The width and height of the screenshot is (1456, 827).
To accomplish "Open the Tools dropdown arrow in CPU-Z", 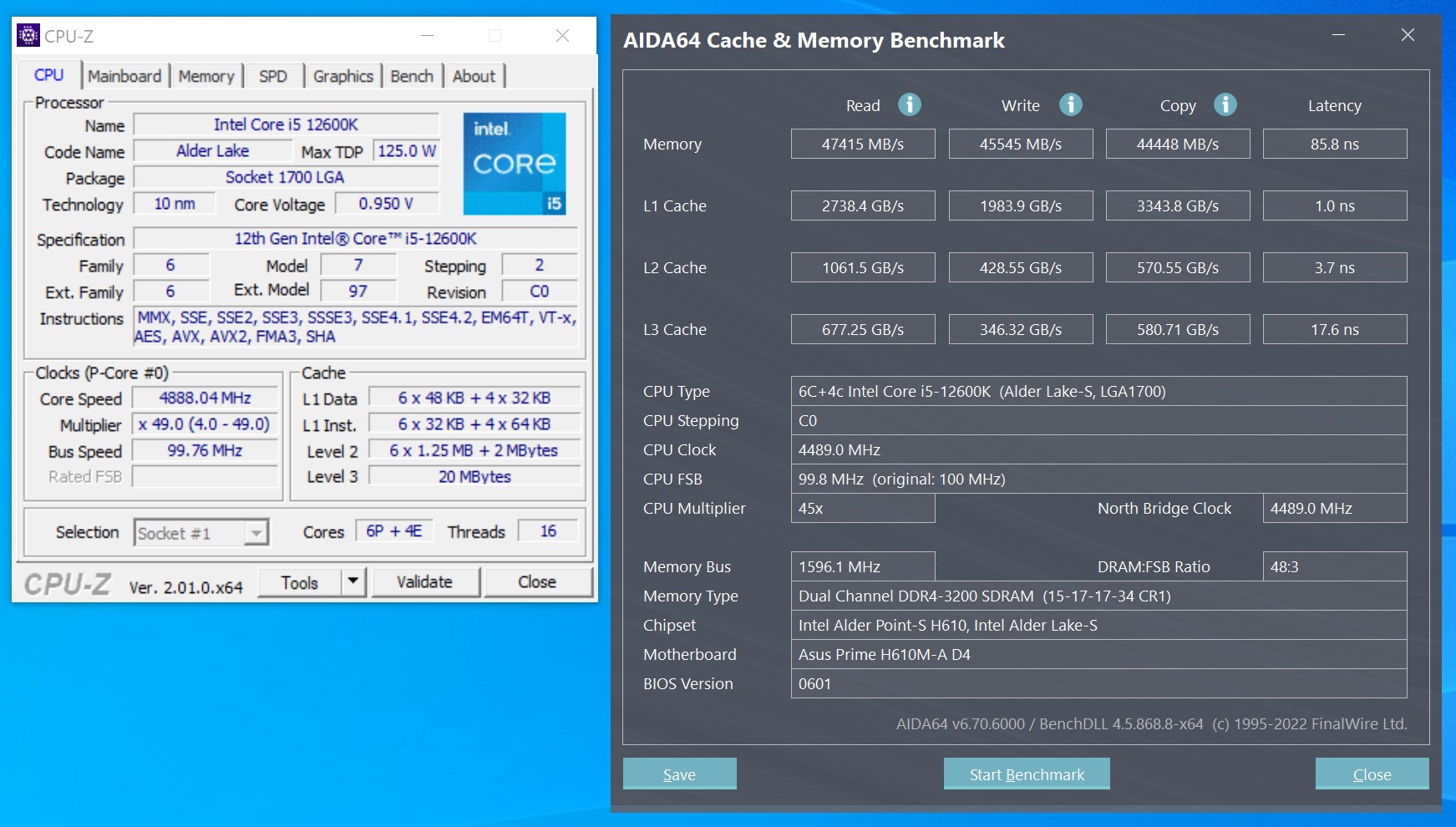I will tap(353, 581).
